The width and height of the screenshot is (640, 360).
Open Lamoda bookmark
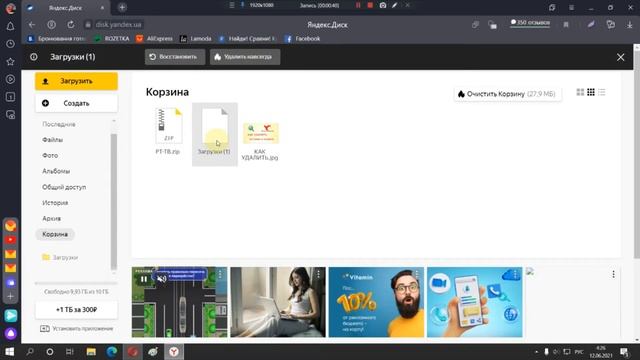click(x=196, y=39)
